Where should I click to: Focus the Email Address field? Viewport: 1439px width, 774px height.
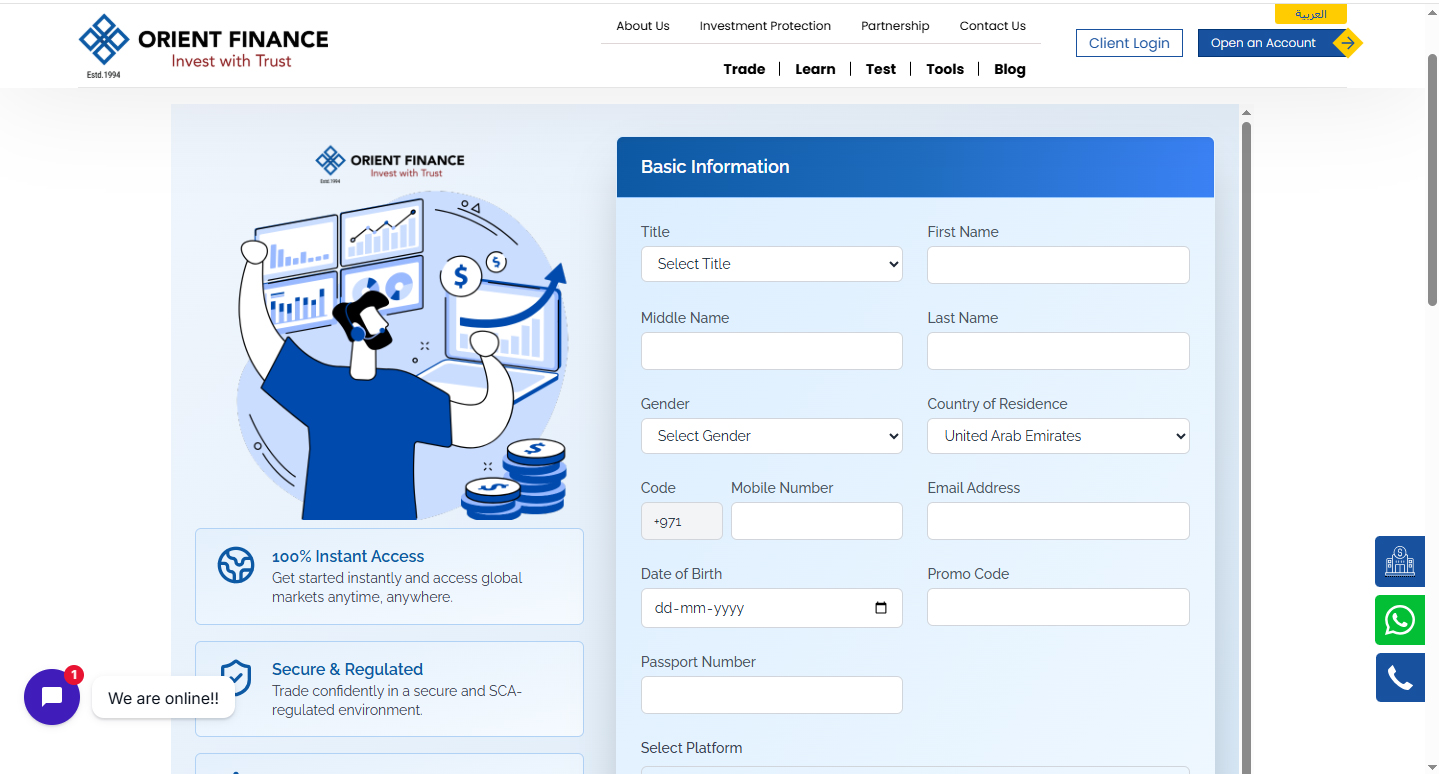[x=1058, y=521]
